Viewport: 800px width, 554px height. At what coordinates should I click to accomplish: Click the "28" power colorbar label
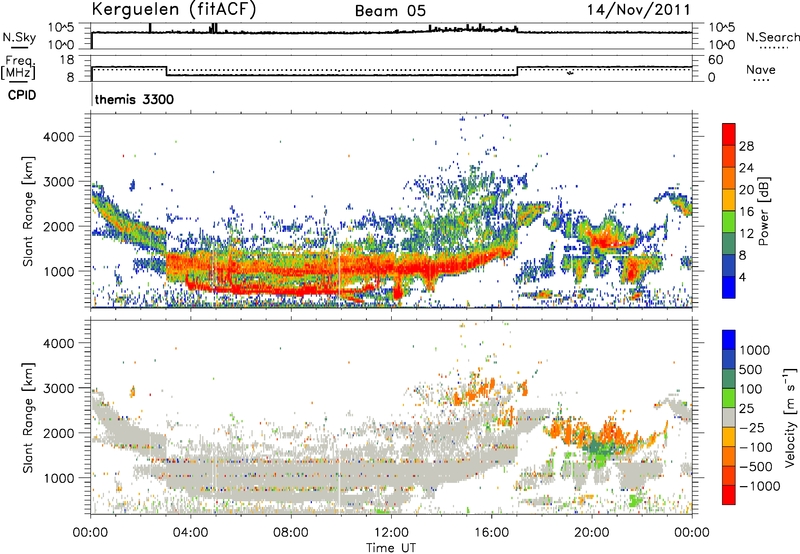(746, 146)
